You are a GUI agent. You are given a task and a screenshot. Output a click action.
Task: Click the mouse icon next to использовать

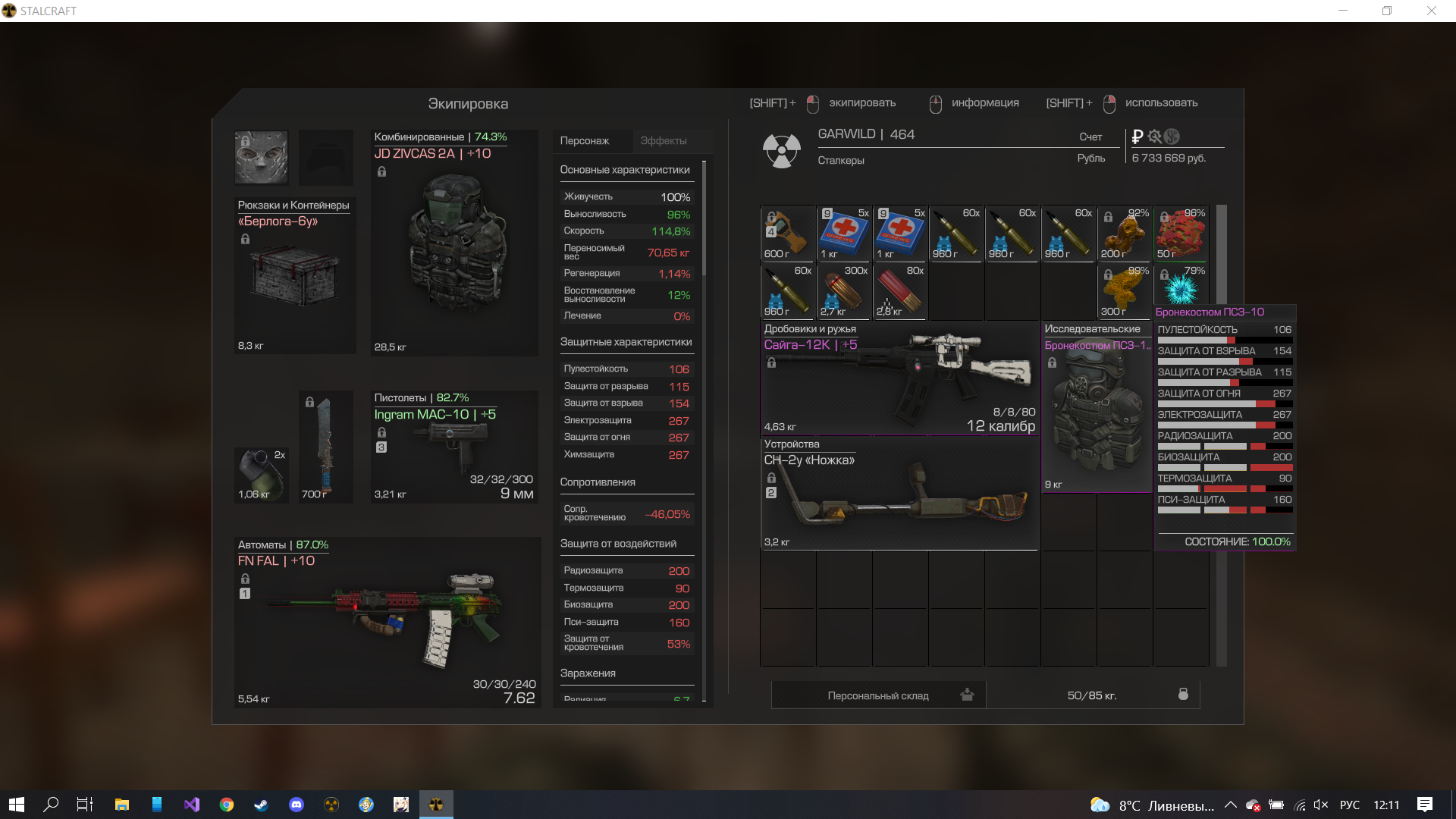(1109, 104)
